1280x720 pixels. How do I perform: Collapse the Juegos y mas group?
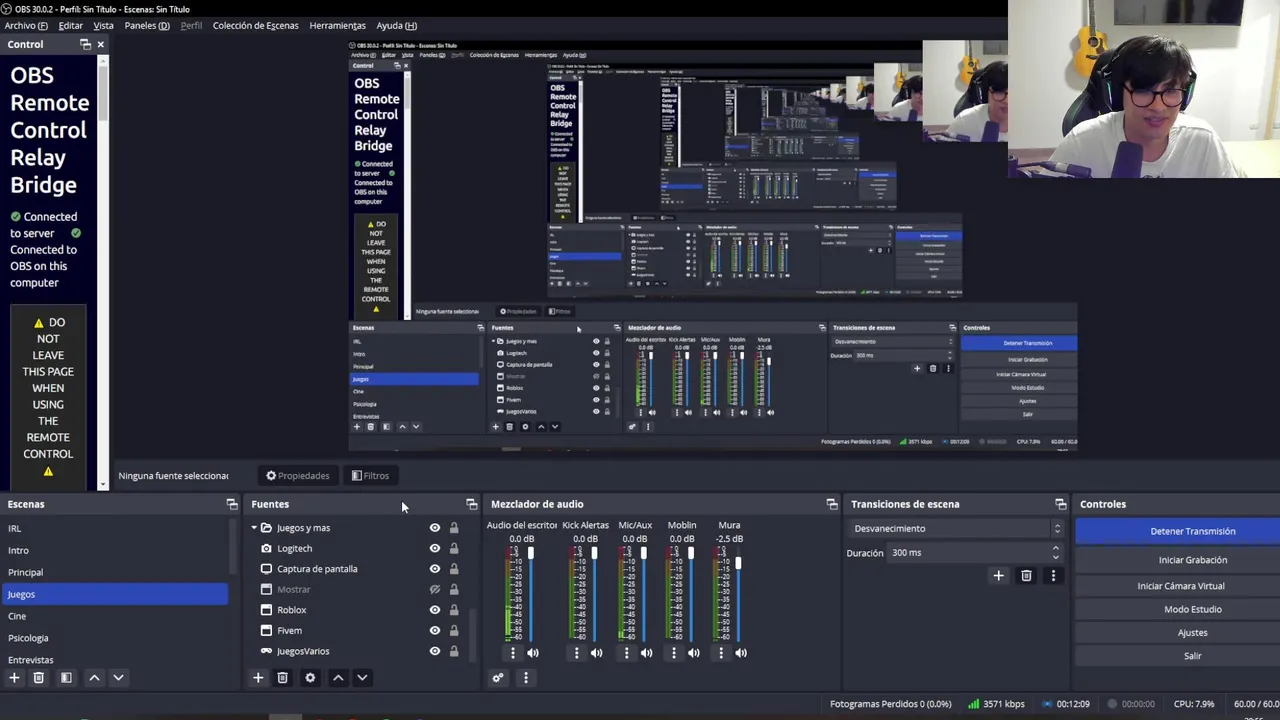pyautogui.click(x=254, y=528)
